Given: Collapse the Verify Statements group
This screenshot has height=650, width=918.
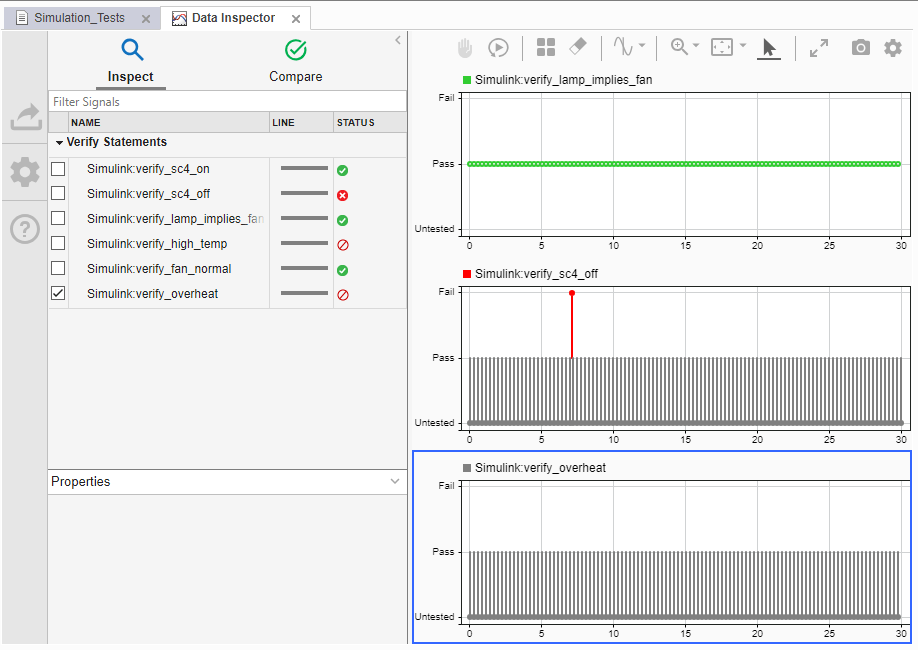Looking at the screenshot, I should coord(59,143).
